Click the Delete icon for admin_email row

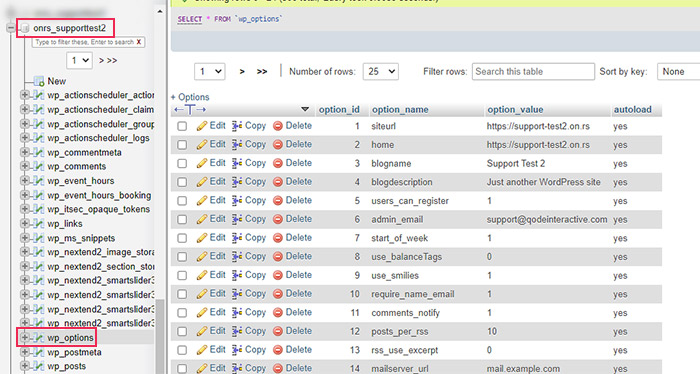click(278, 219)
